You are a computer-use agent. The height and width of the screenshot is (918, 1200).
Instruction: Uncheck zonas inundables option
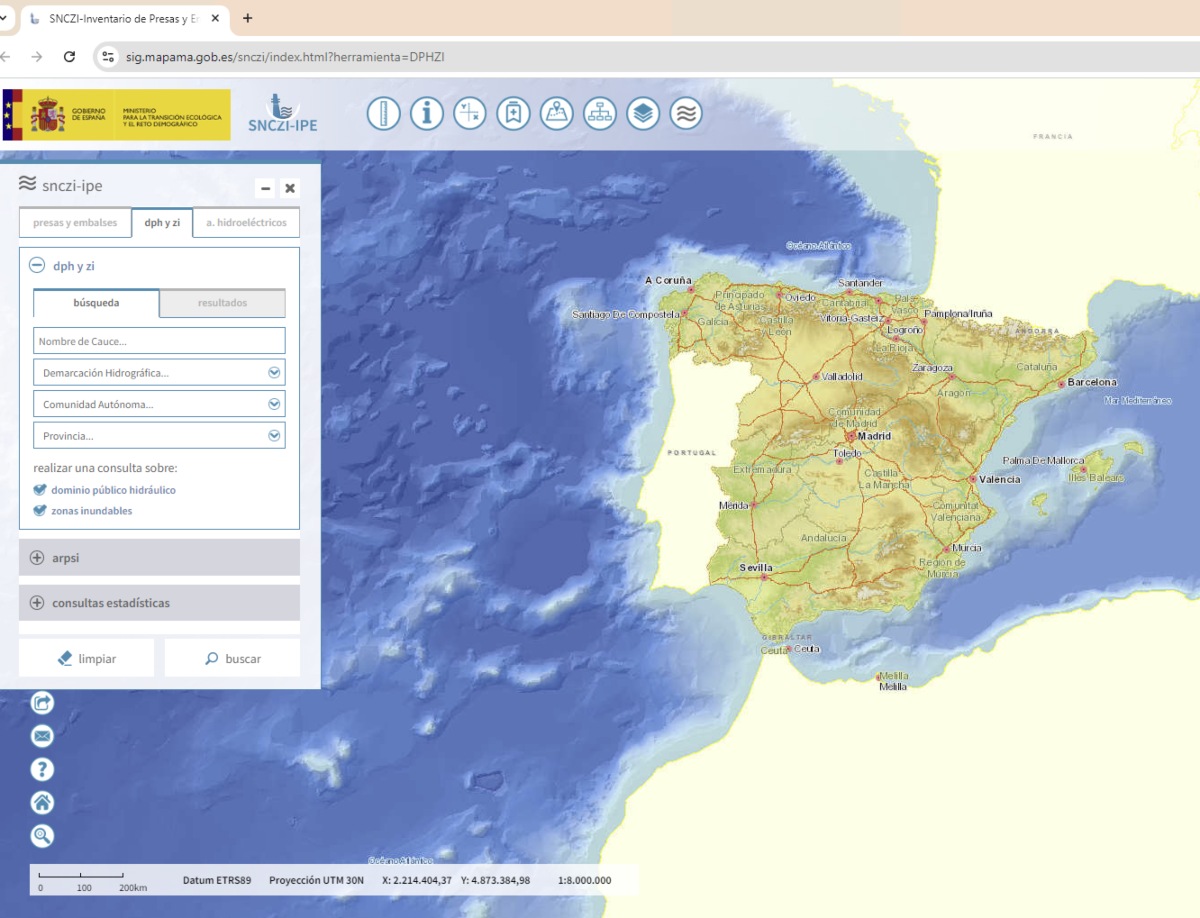[40, 511]
